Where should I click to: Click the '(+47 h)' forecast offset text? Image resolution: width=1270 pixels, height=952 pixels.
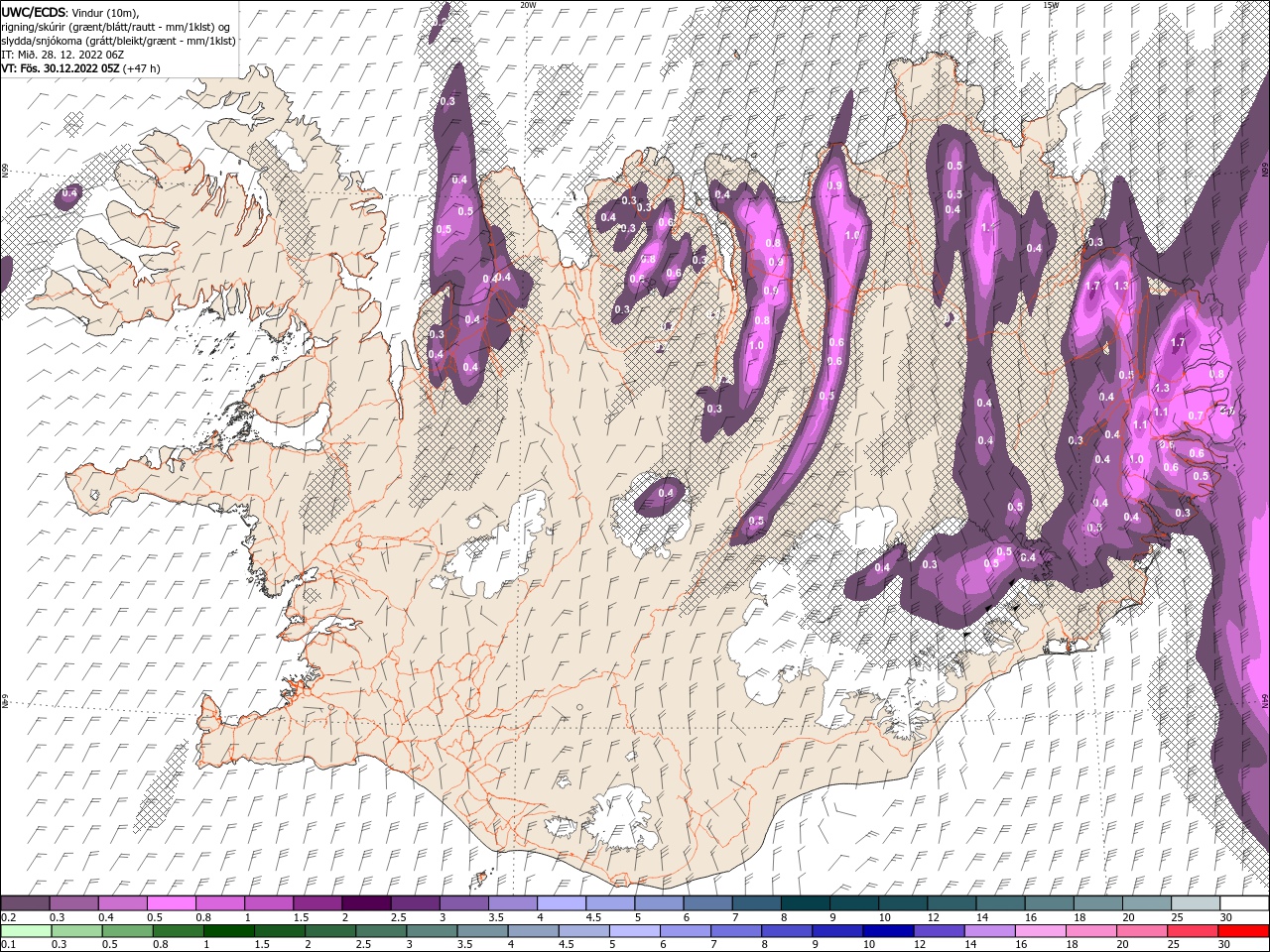click(142, 67)
